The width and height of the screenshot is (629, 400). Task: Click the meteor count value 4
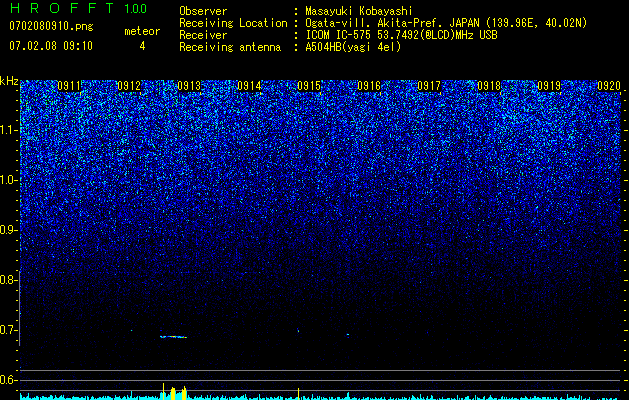(142, 46)
